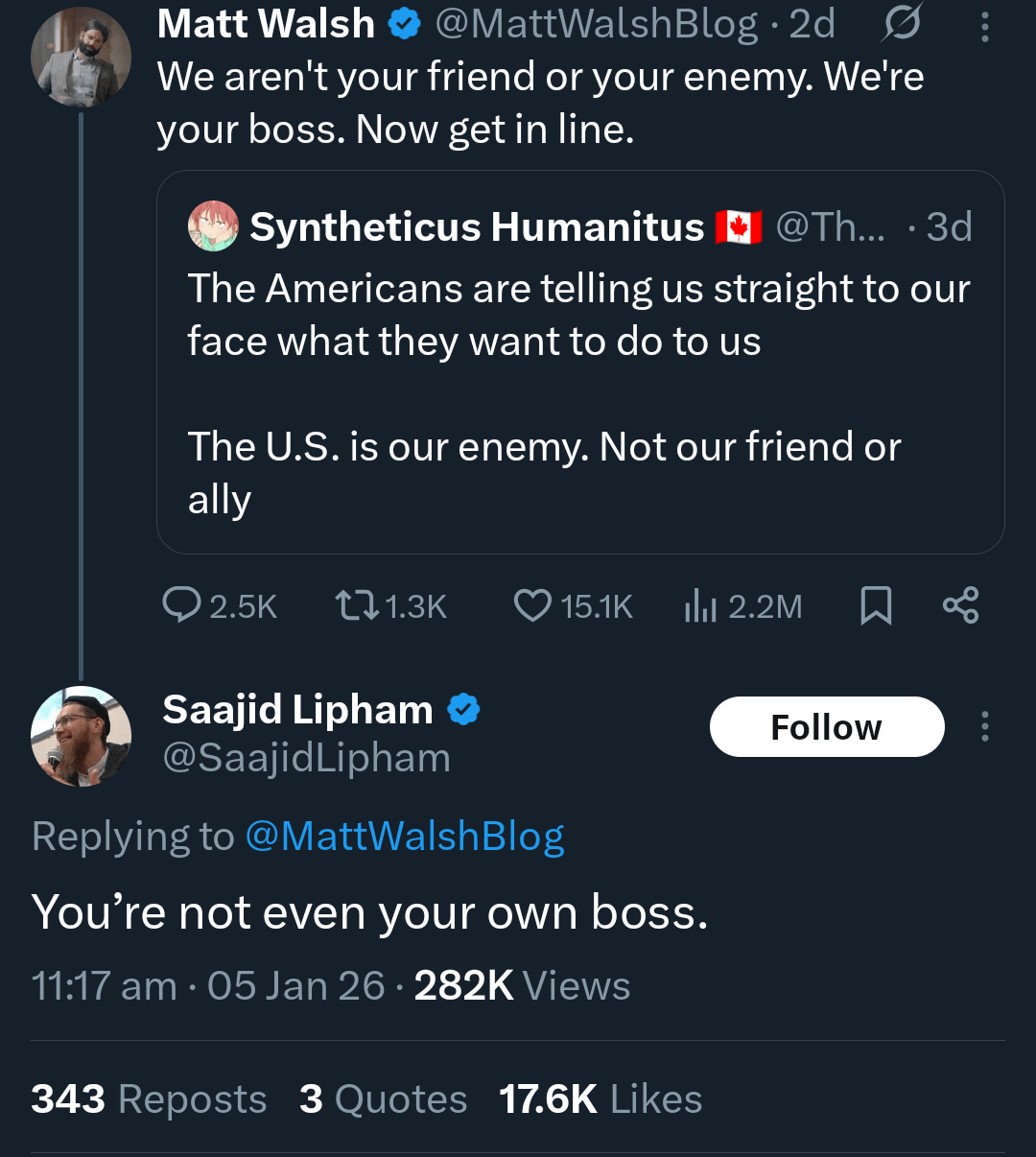View the 343 Reposts list
The image size is (1036, 1157).
click(x=149, y=1098)
